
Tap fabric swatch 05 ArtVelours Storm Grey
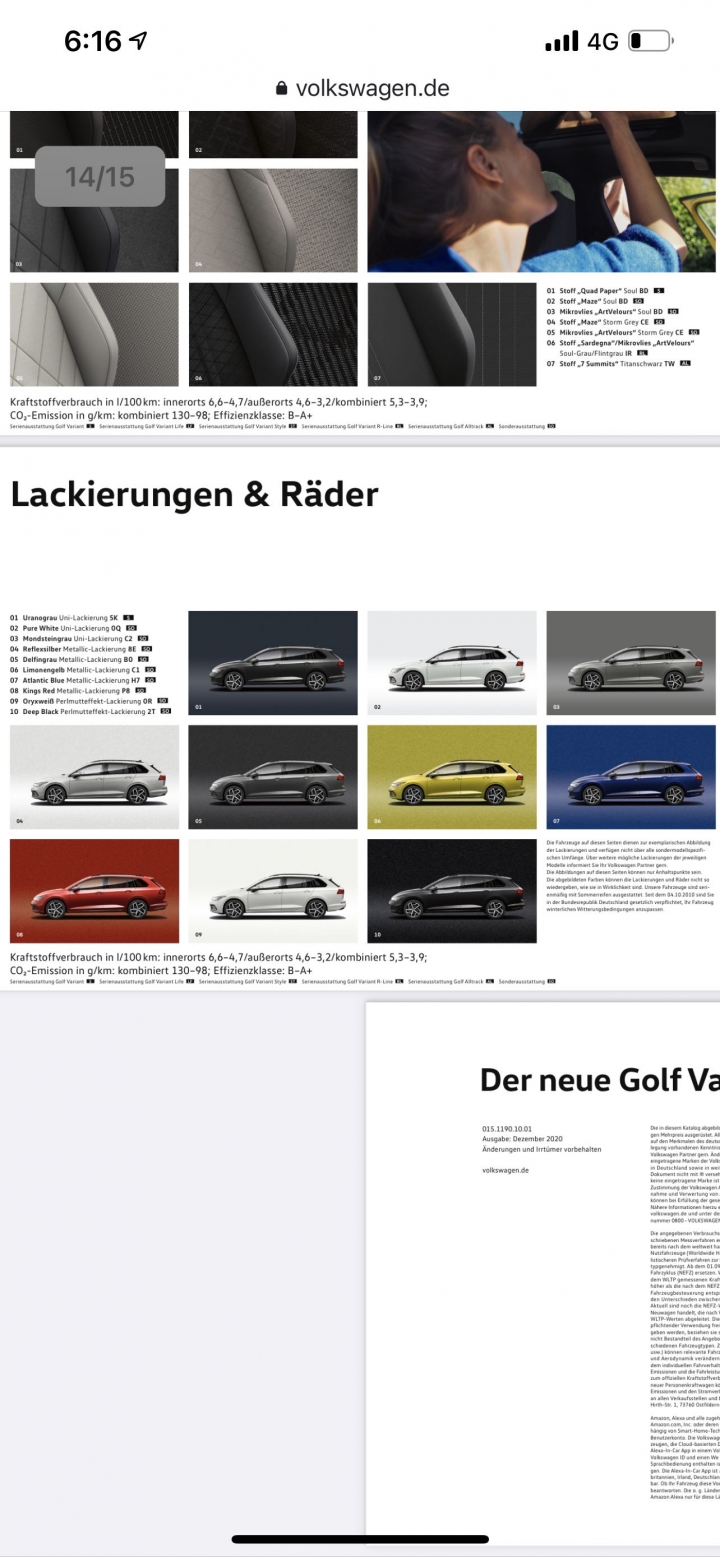click(94, 334)
